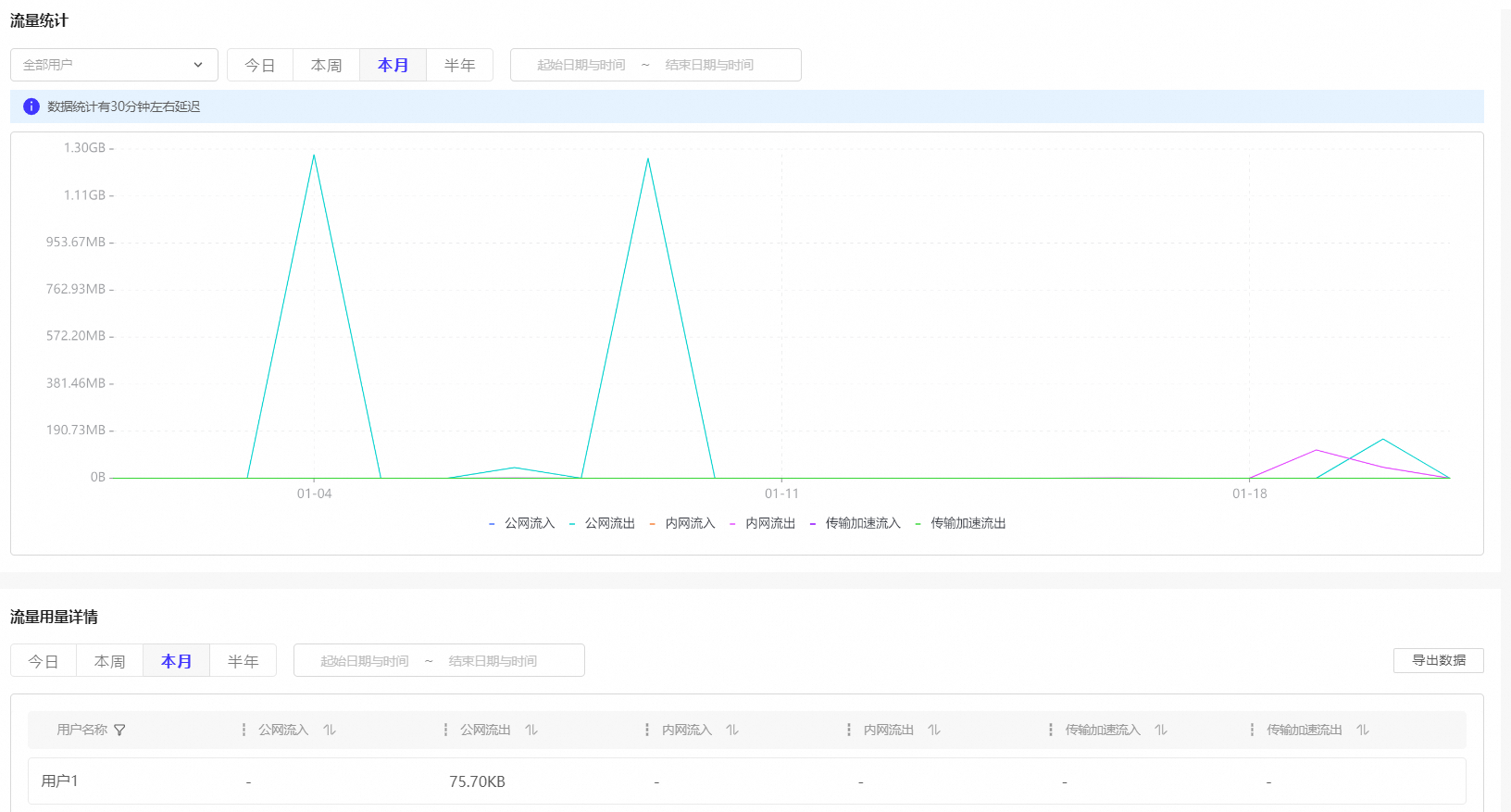The width and height of the screenshot is (1511, 812).
Task: Toggle the 传输加速流出 legend series
Action: point(960,523)
